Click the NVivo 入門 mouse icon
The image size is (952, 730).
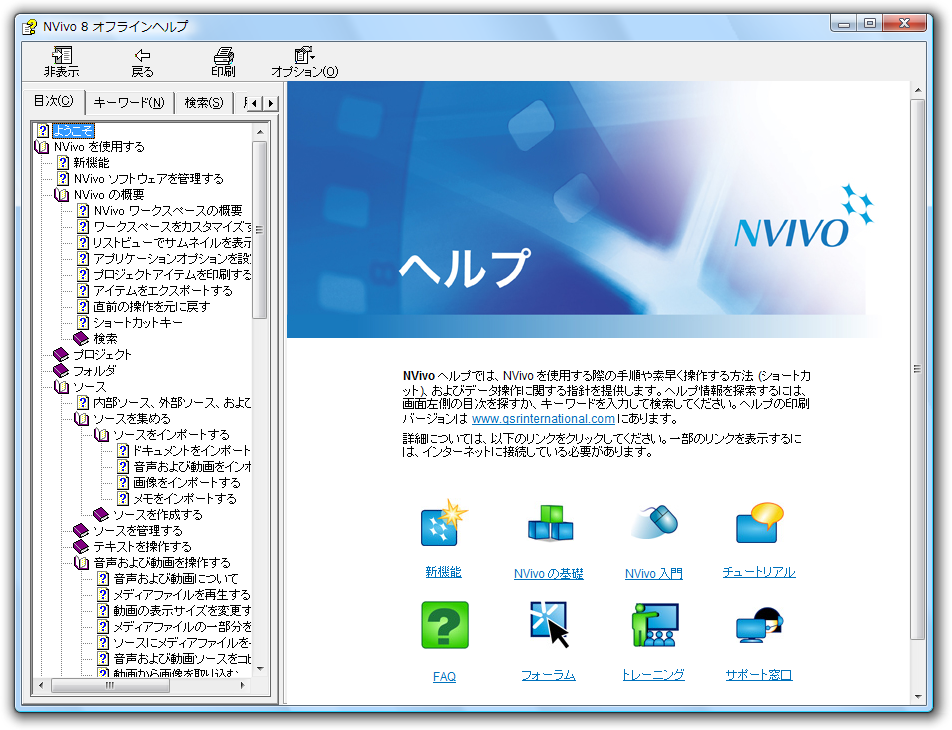(x=654, y=521)
